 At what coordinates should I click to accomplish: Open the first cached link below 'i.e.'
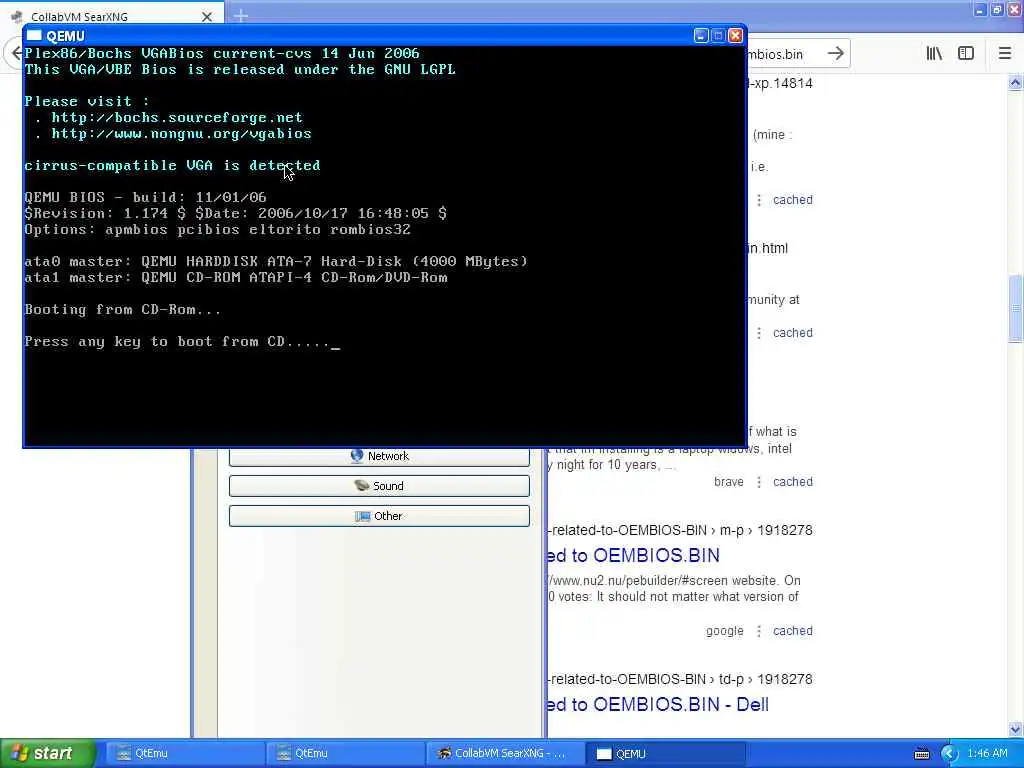click(x=793, y=200)
